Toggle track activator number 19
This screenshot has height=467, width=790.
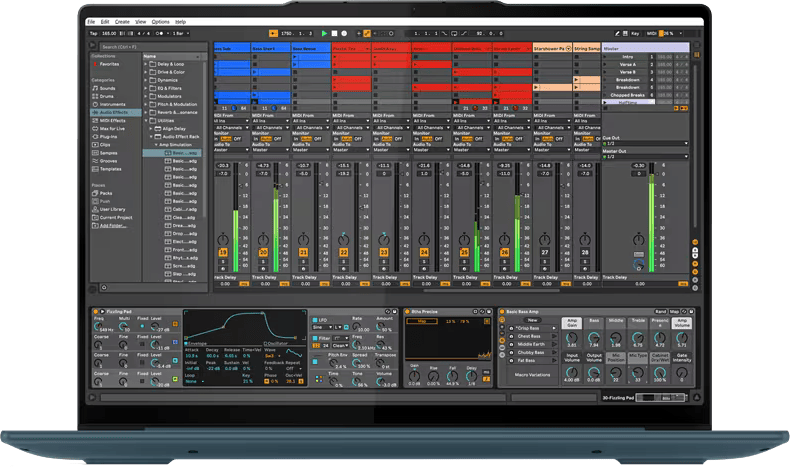click(x=223, y=252)
